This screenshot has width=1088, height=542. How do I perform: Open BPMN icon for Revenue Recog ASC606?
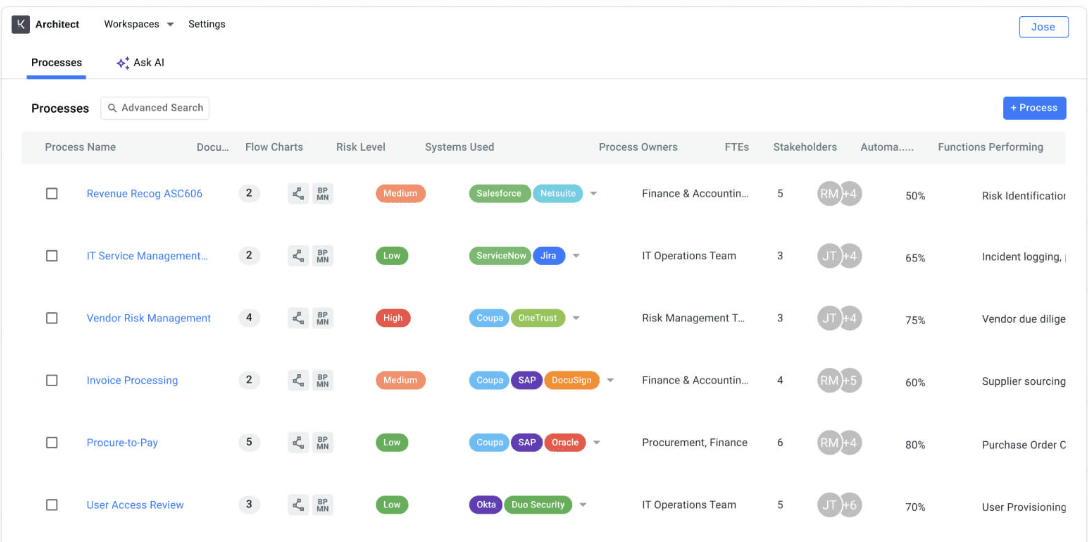tap(323, 194)
